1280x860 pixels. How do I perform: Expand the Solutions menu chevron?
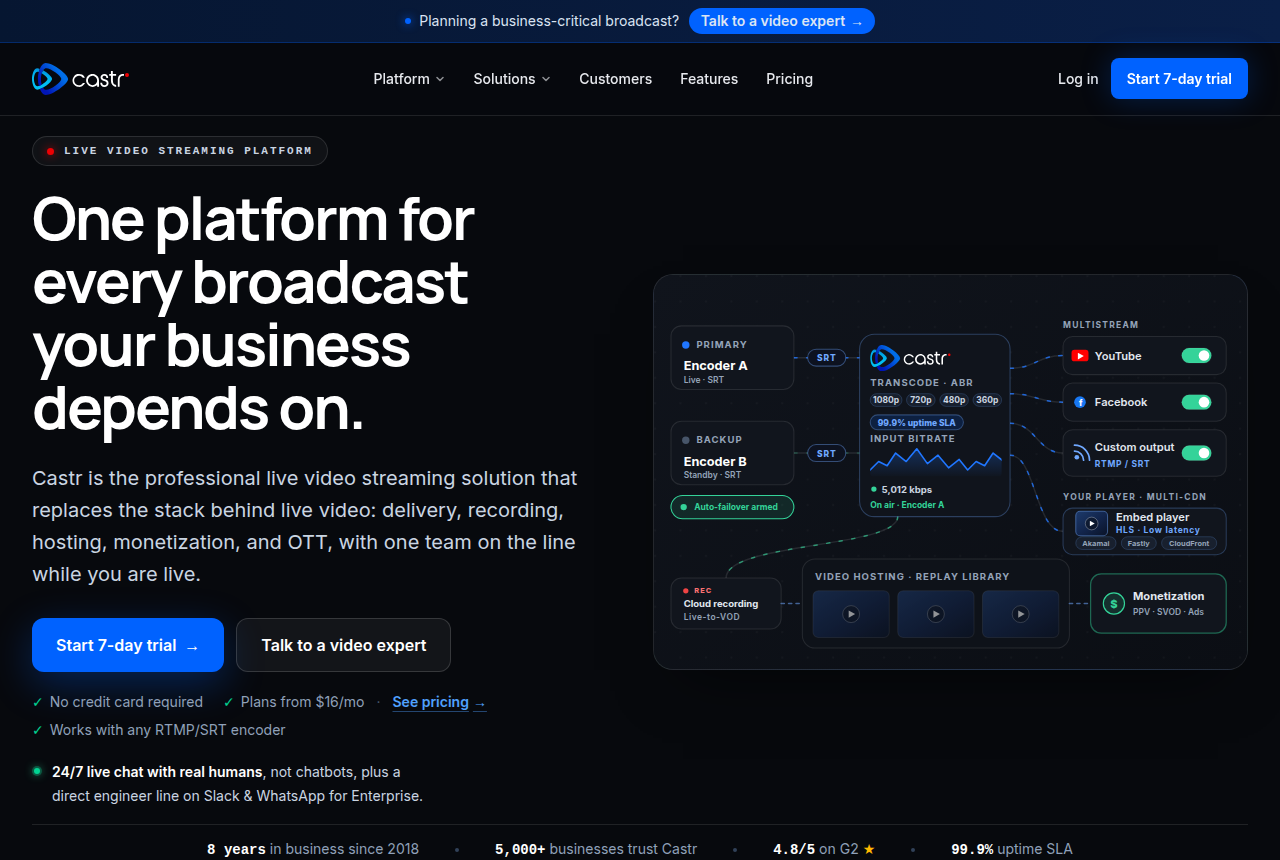point(546,79)
